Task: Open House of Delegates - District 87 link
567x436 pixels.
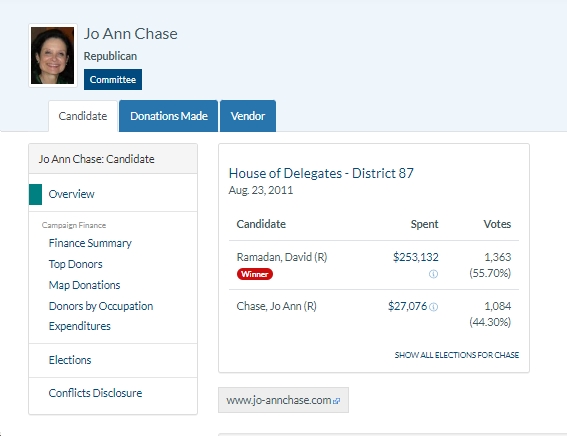Action: [321, 174]
